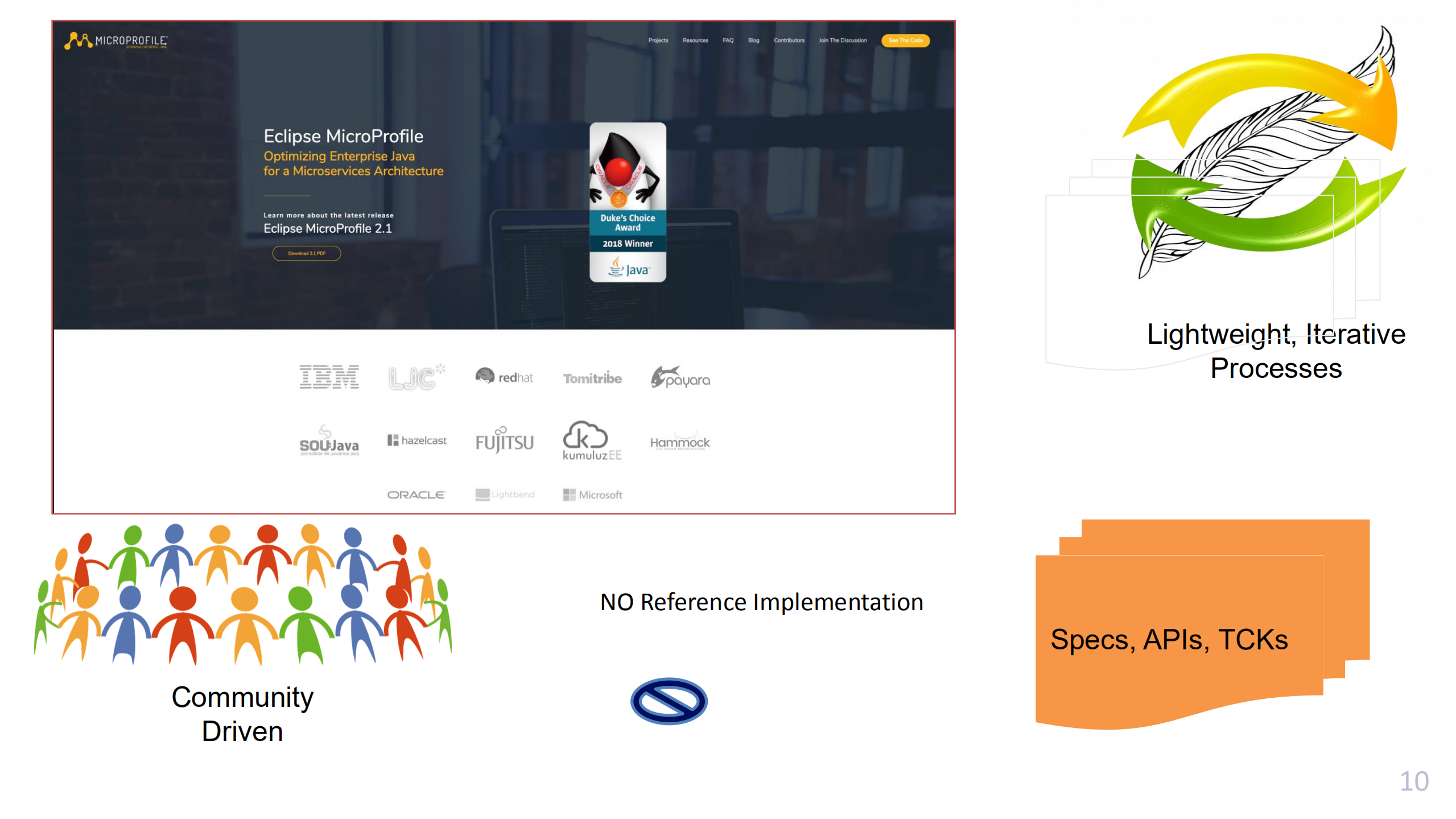Viewport: 1456px width, 819px height.
Task: Click the Fujitsu logo
Action: click(x=505, y=440)
